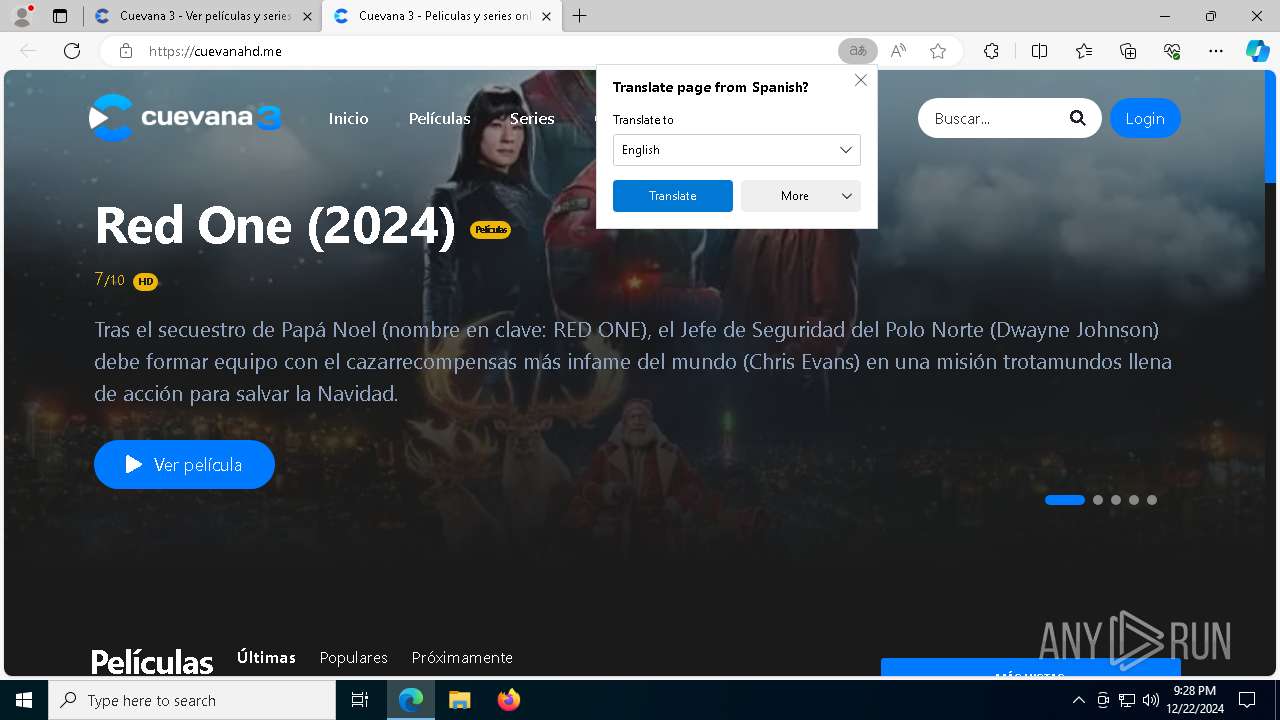
Task: Click the Translate button
Action: [673, 196]
